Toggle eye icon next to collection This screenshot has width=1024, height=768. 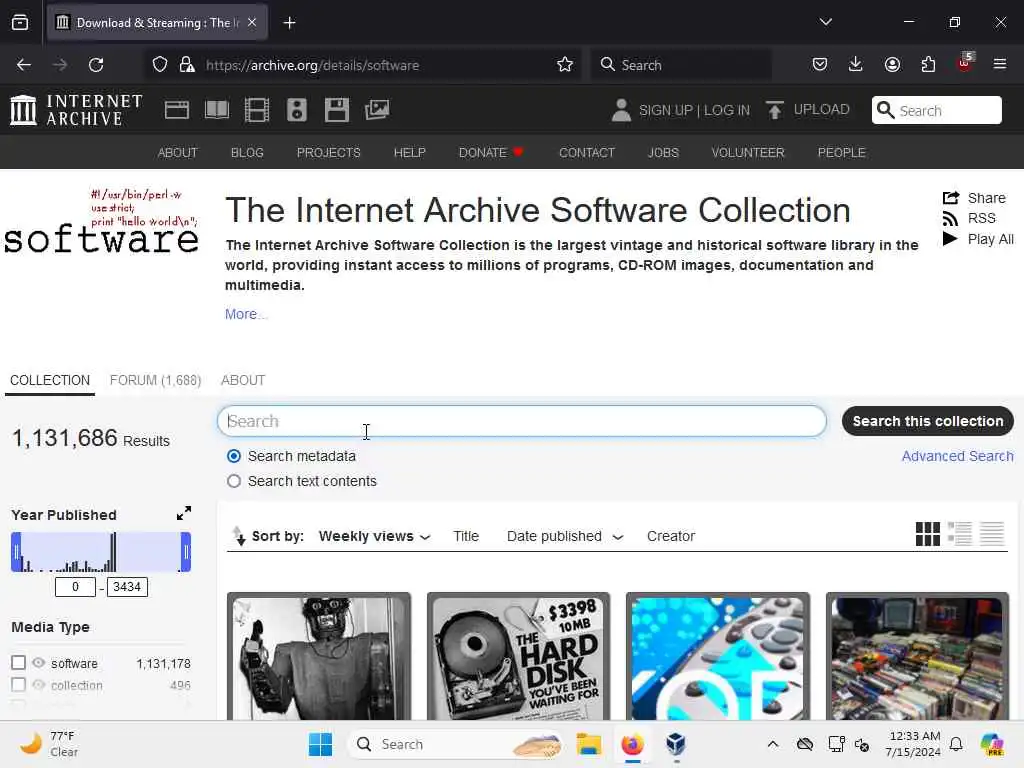point(39,684)
